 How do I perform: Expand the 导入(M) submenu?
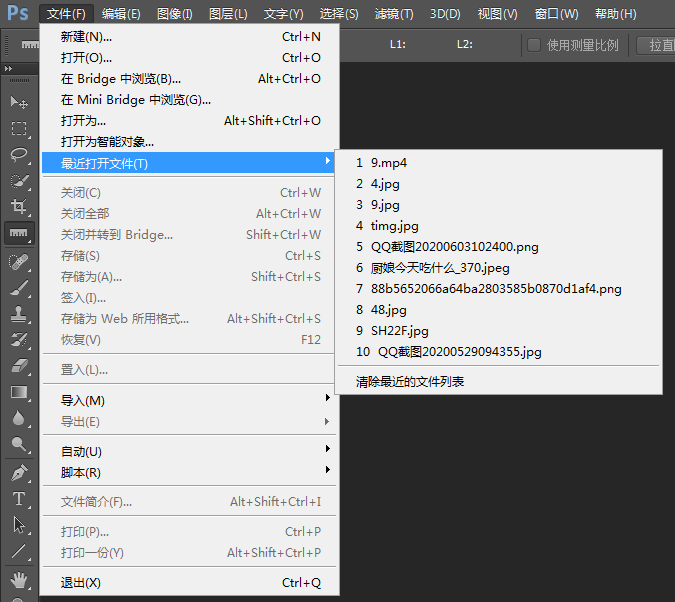coord(188,400)
